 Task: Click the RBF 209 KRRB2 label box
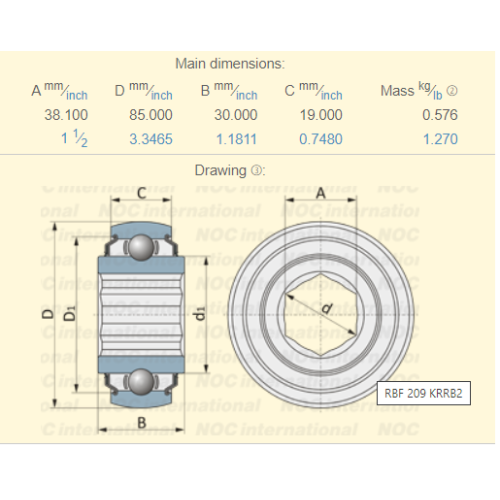pyautogui.click(x=424, y=393)
